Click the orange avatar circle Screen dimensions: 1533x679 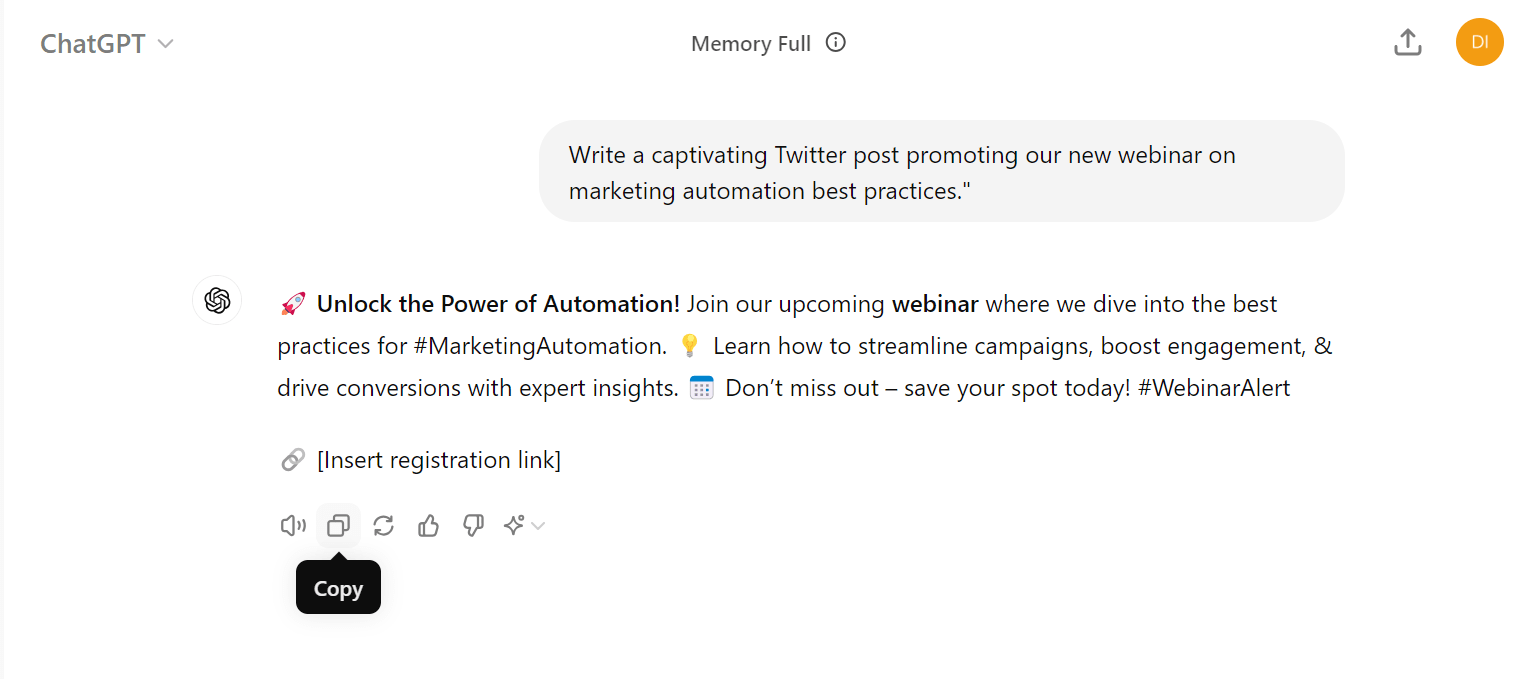1479,42
